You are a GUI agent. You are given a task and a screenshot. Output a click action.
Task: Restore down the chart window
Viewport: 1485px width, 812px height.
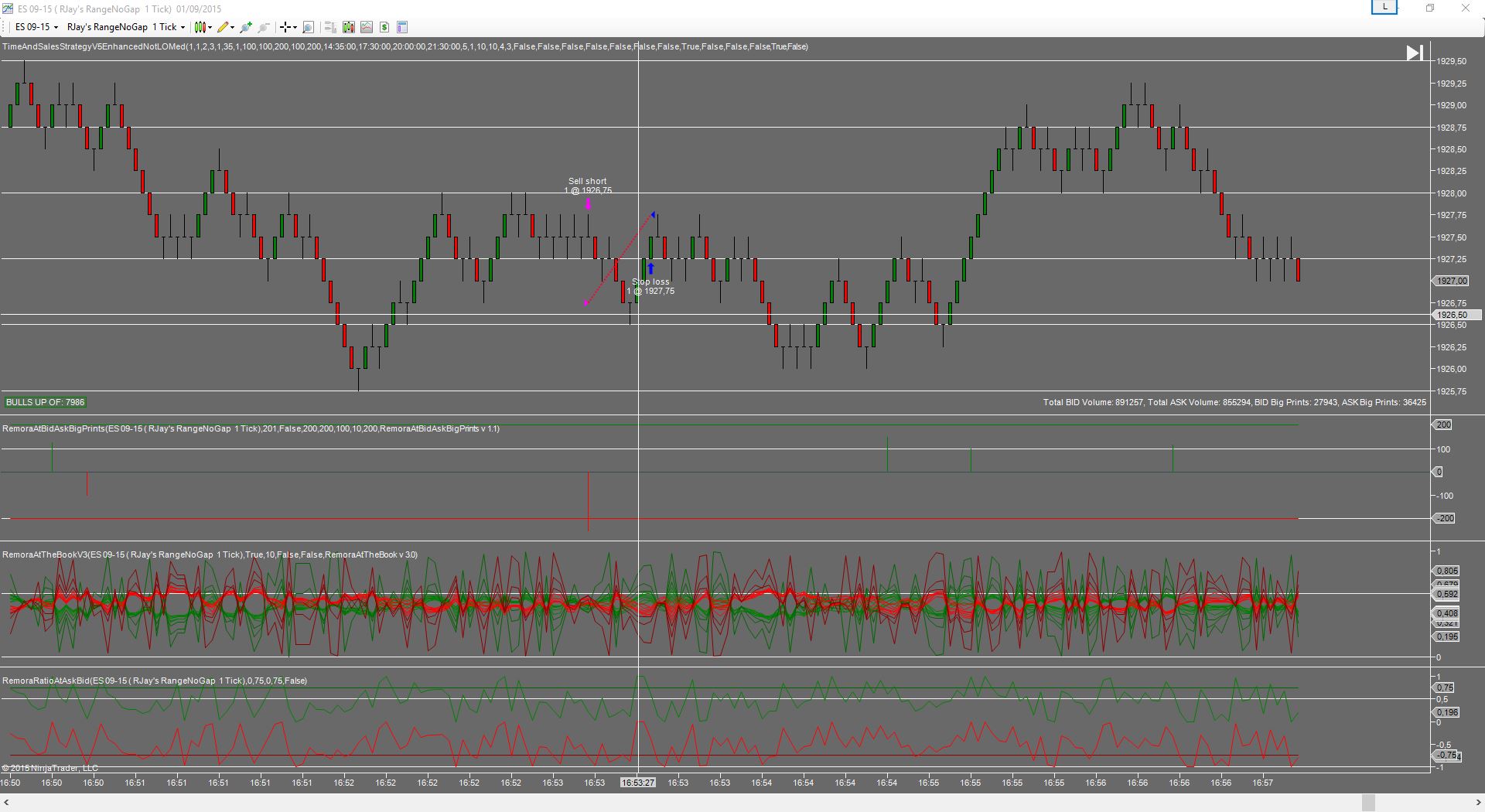[x=1430, y=9]
